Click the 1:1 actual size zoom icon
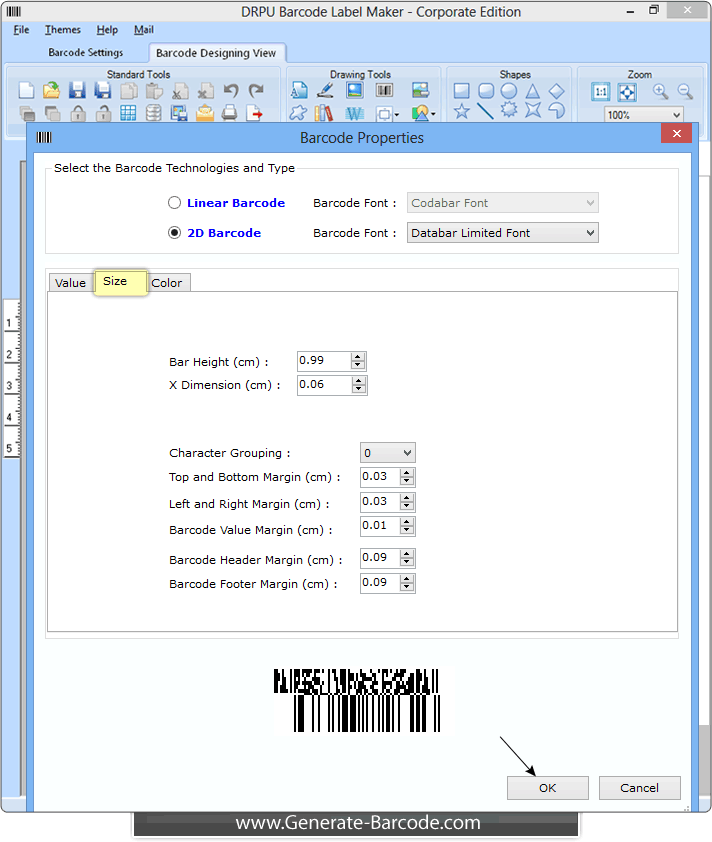712x842 pixels. (x=600, y=92)
